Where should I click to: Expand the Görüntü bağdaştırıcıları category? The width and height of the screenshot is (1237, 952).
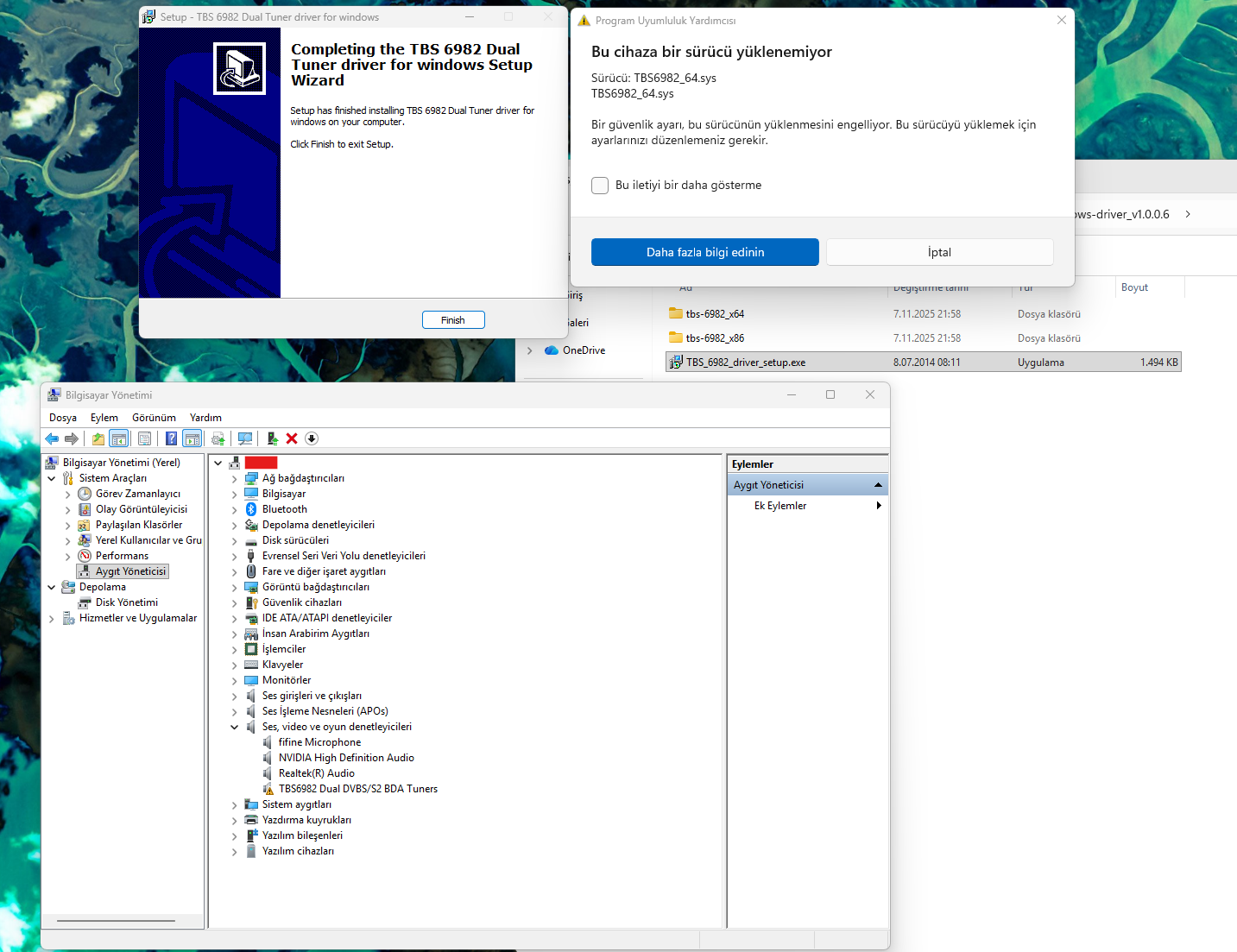tap(234, 587)
